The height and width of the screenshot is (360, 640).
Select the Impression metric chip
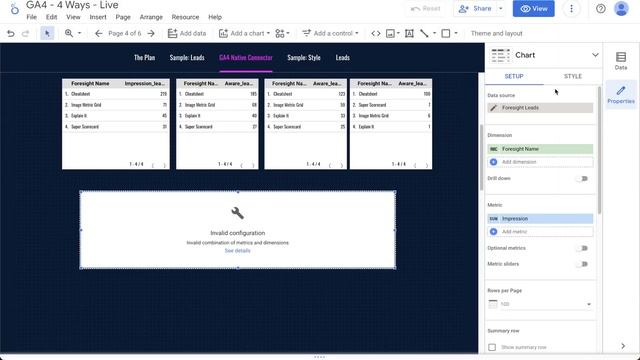(540, 219)
